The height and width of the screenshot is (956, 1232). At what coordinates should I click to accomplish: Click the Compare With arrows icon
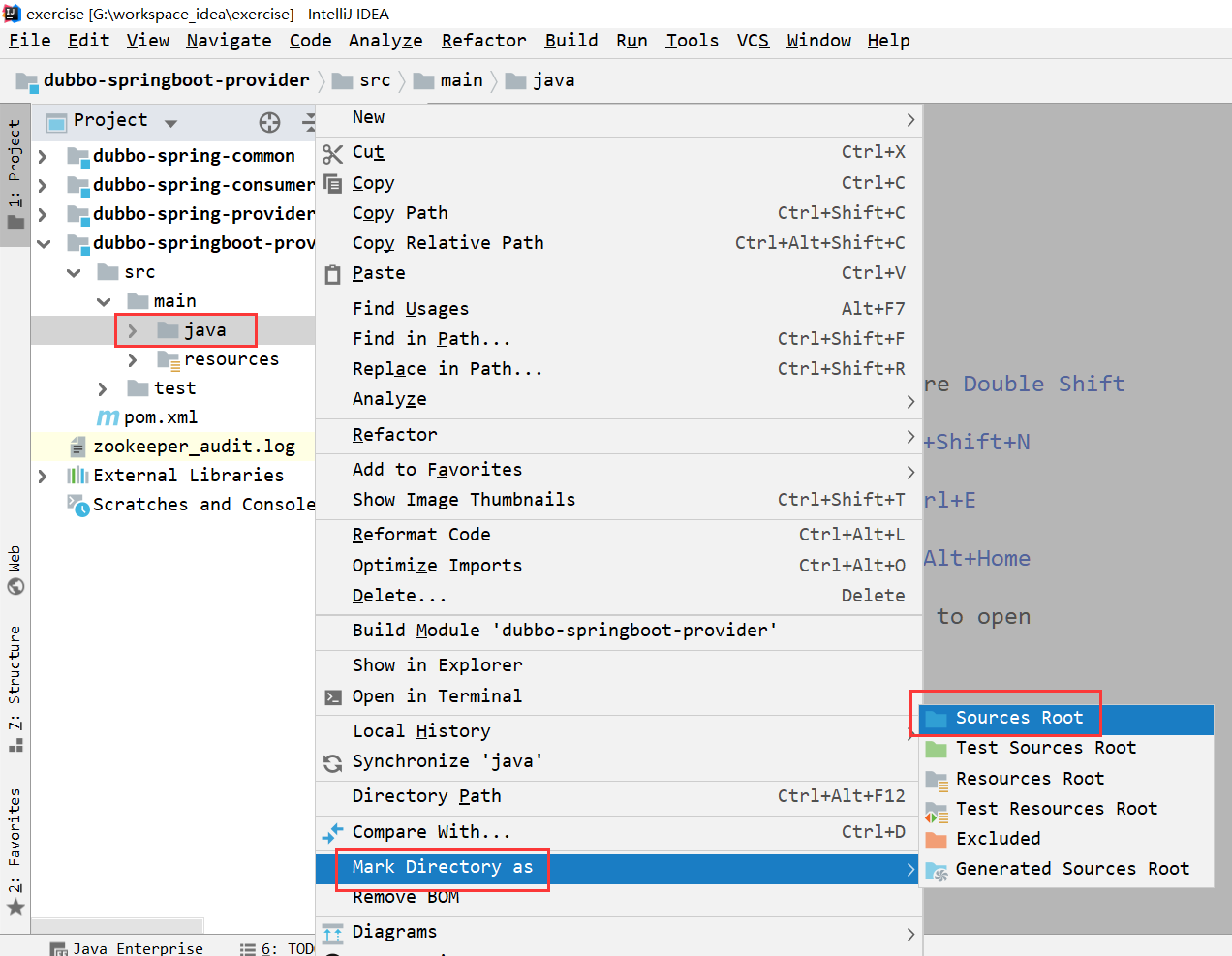coord(333,833)
